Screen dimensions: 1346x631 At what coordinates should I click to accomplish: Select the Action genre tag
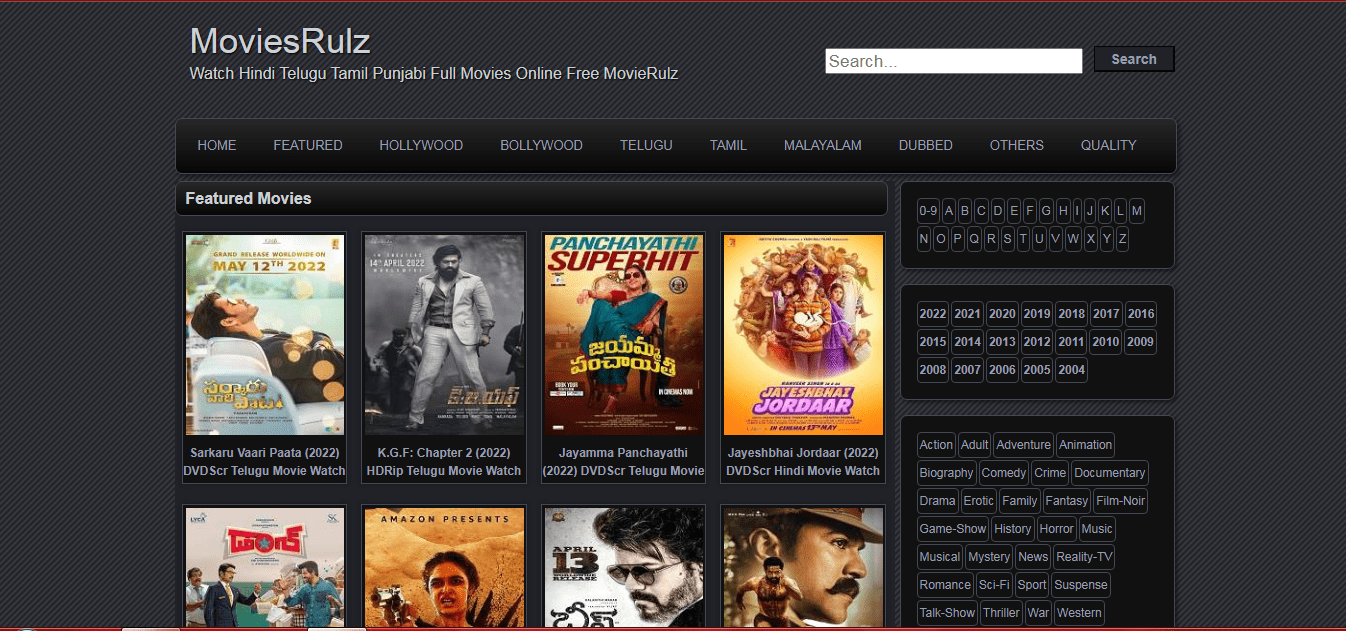(x=936, y=445)
